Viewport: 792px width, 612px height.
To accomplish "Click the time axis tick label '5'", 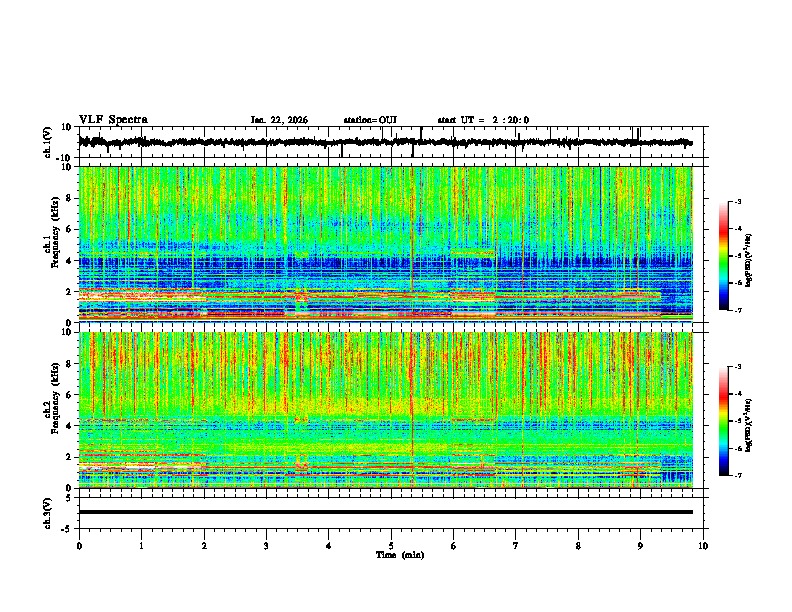I will point(391,546).
